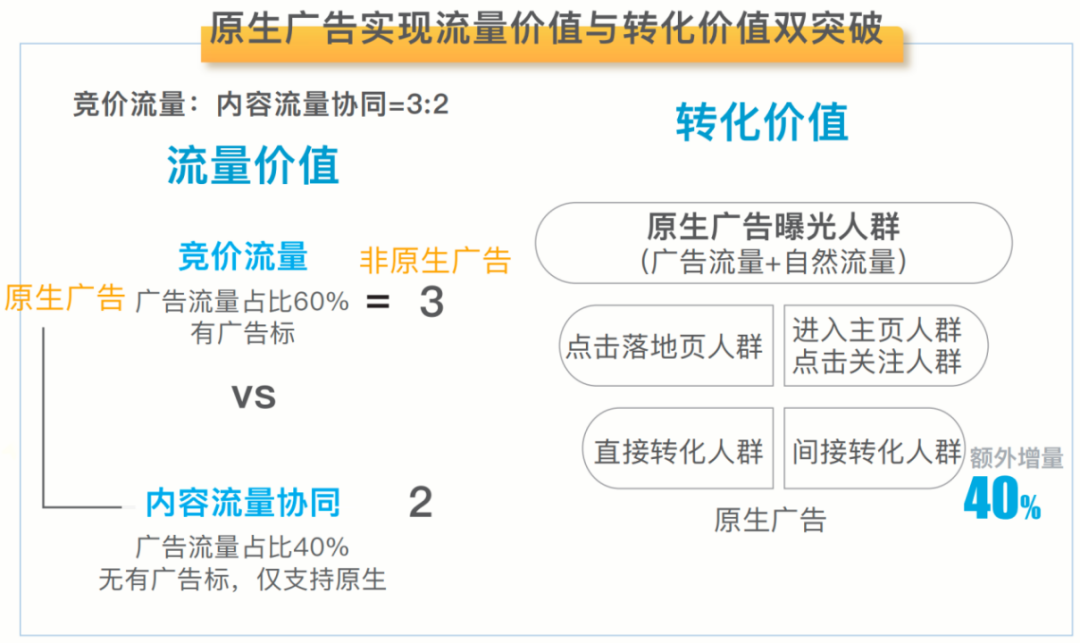Select the '流量价值' blue heading
This screenshot has width=1080, height=643.
tap(253, 166)
